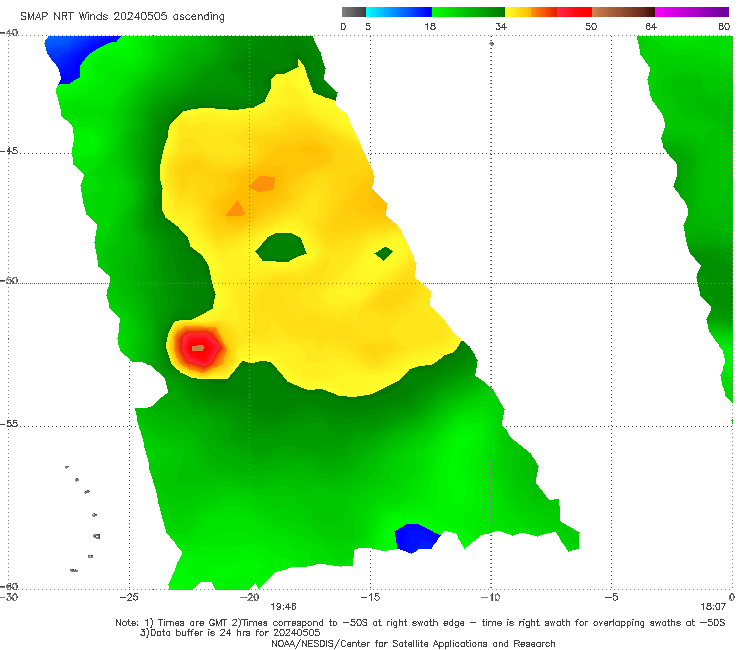The width and height of the screenshot is (740, 650).
Task: Click the longitude label "-30" at the bottom left
Action: tap(9, 597)
